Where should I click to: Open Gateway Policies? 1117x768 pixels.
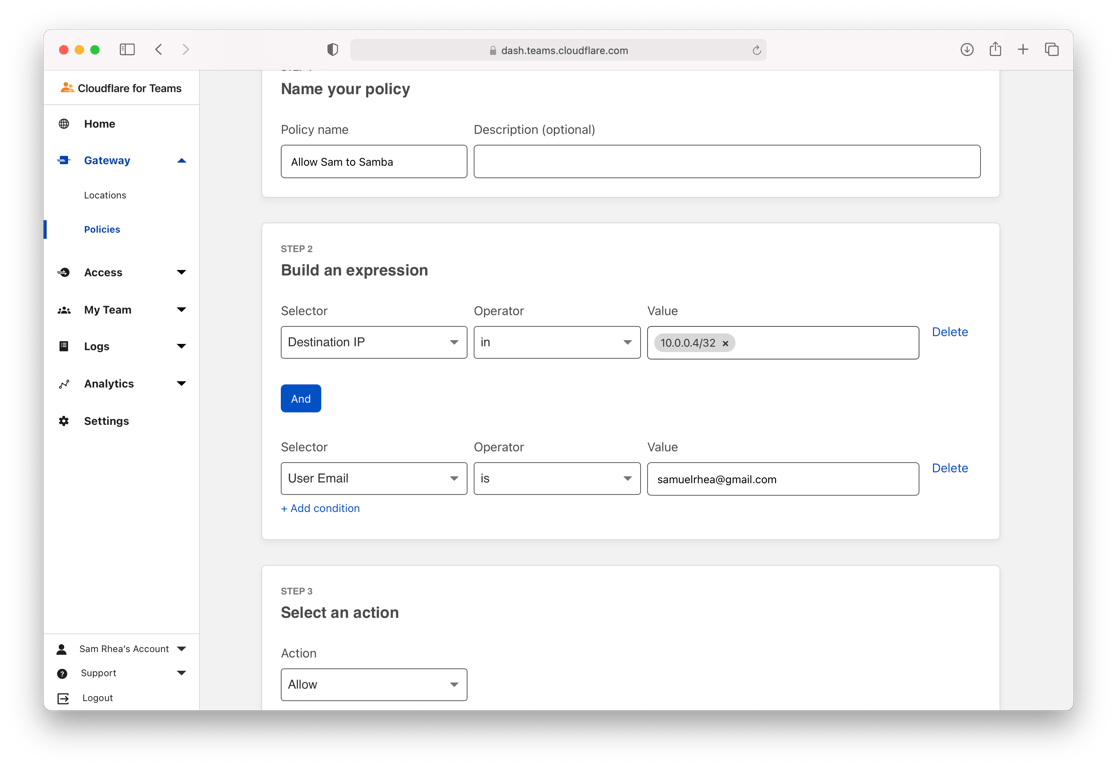click(x=102, y=229)
